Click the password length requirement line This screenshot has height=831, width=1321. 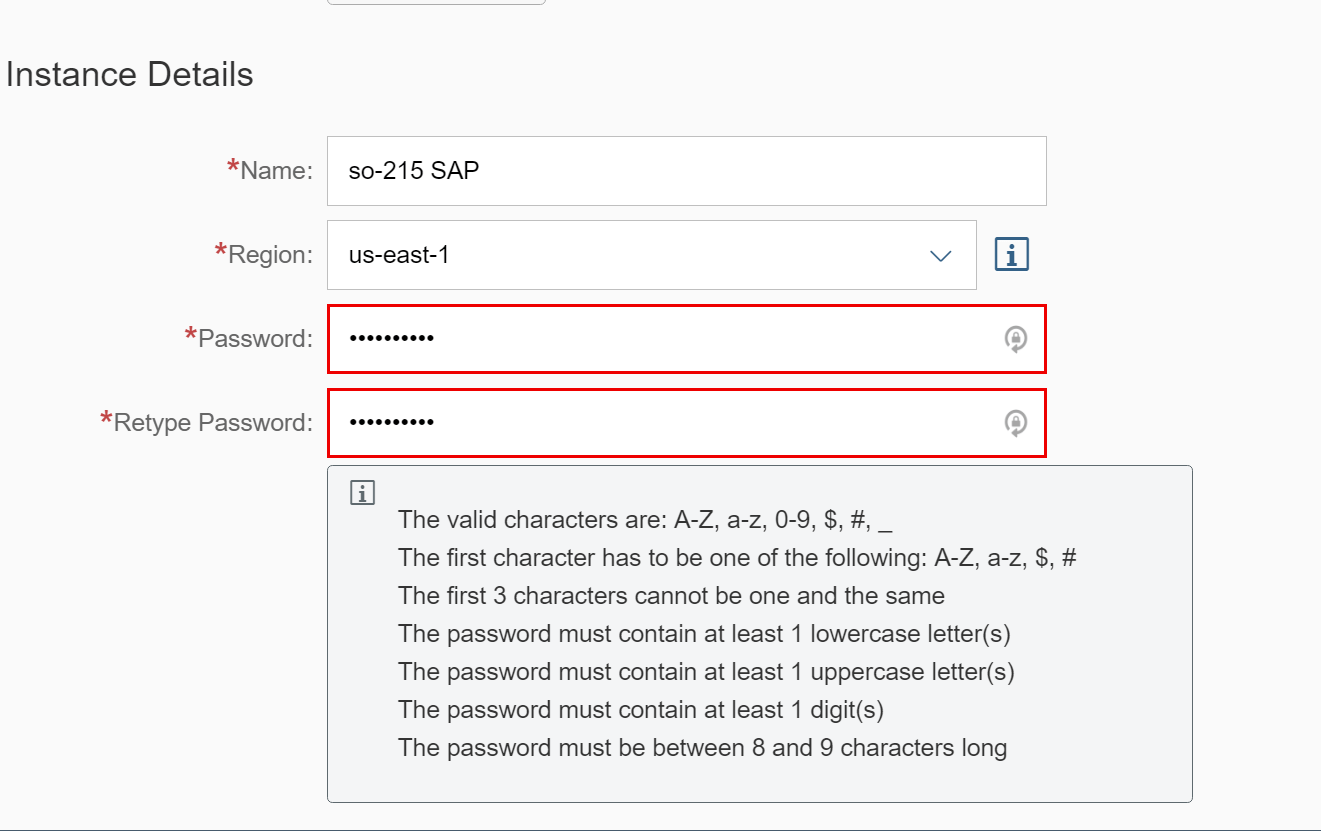coord(702,748)
